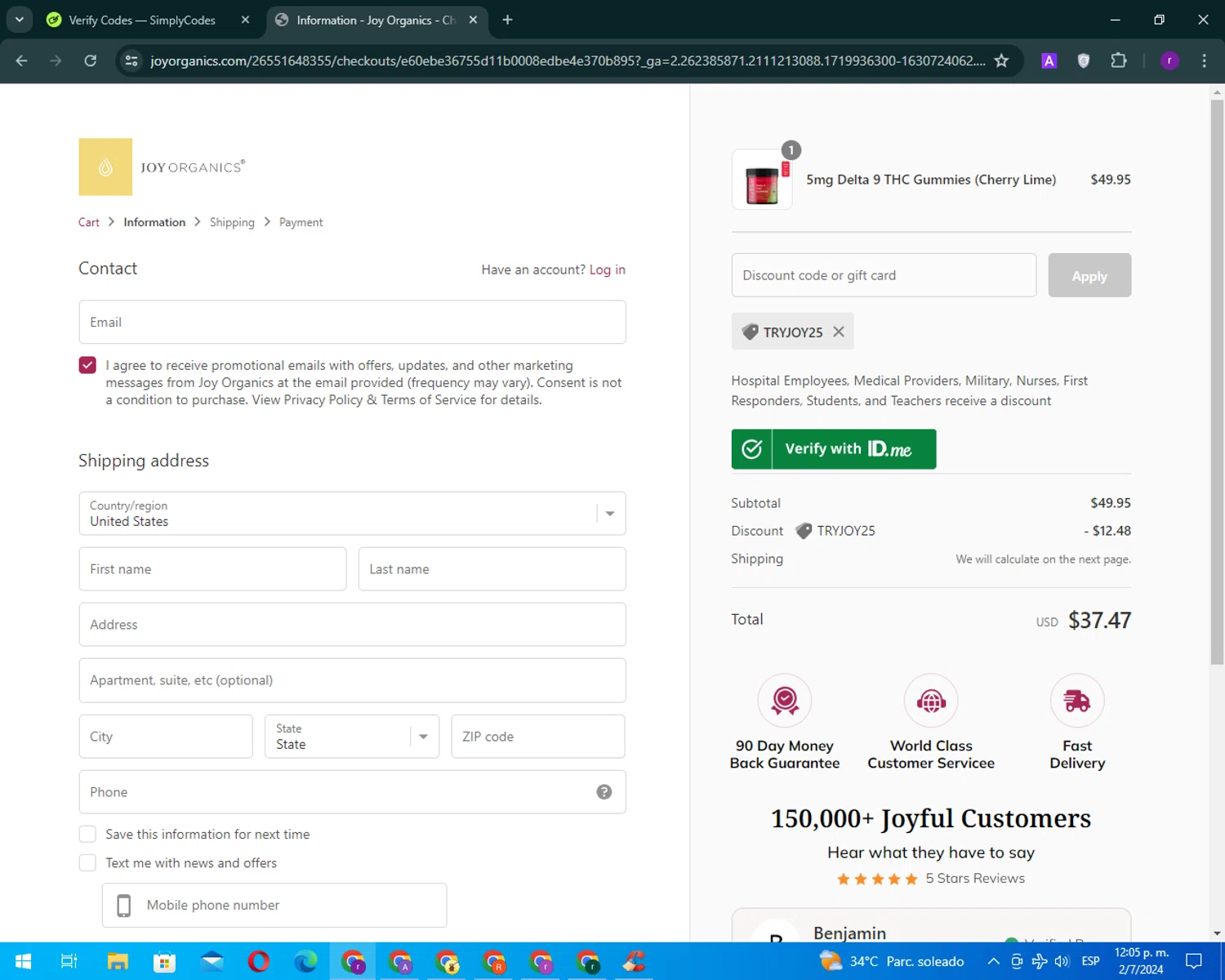
Task: Open the Extensions puzzle menu
Action: tap(1119, 60)
